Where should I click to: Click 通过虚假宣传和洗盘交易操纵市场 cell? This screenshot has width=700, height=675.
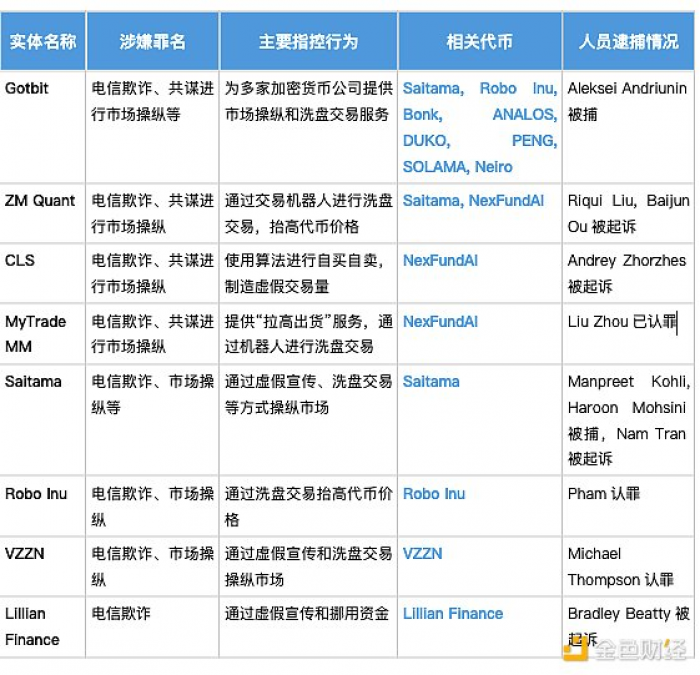coord(308,567)
